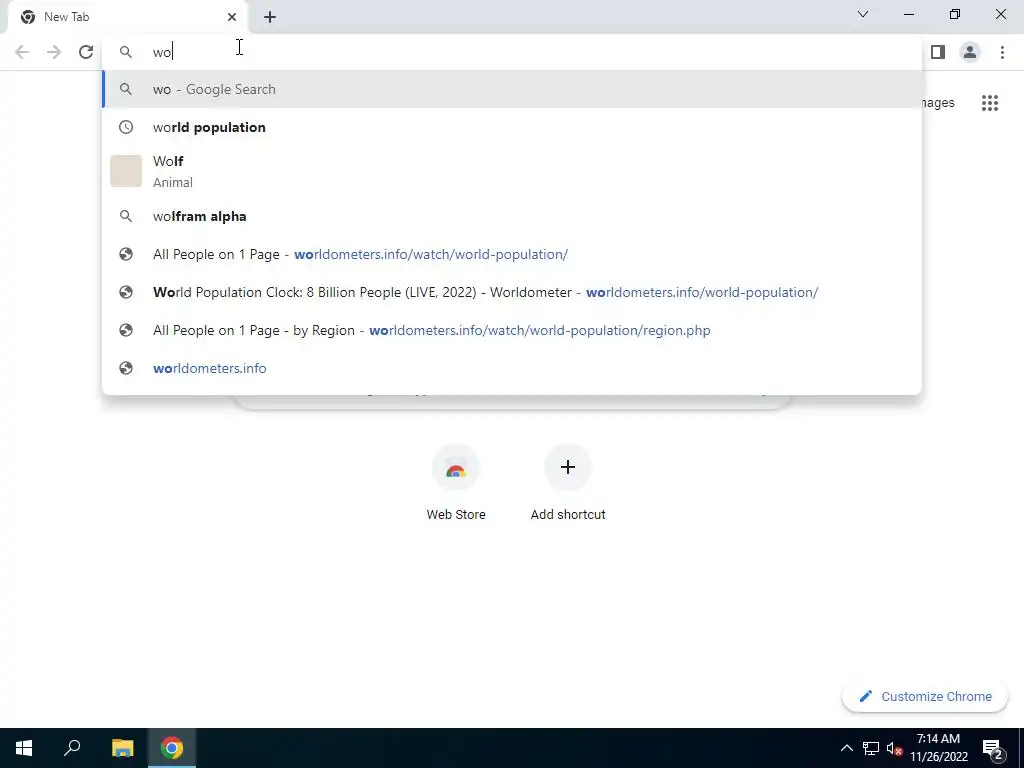Close the New Tab tab
This screenshot has height=768, width=1024.
coord(232,17)
